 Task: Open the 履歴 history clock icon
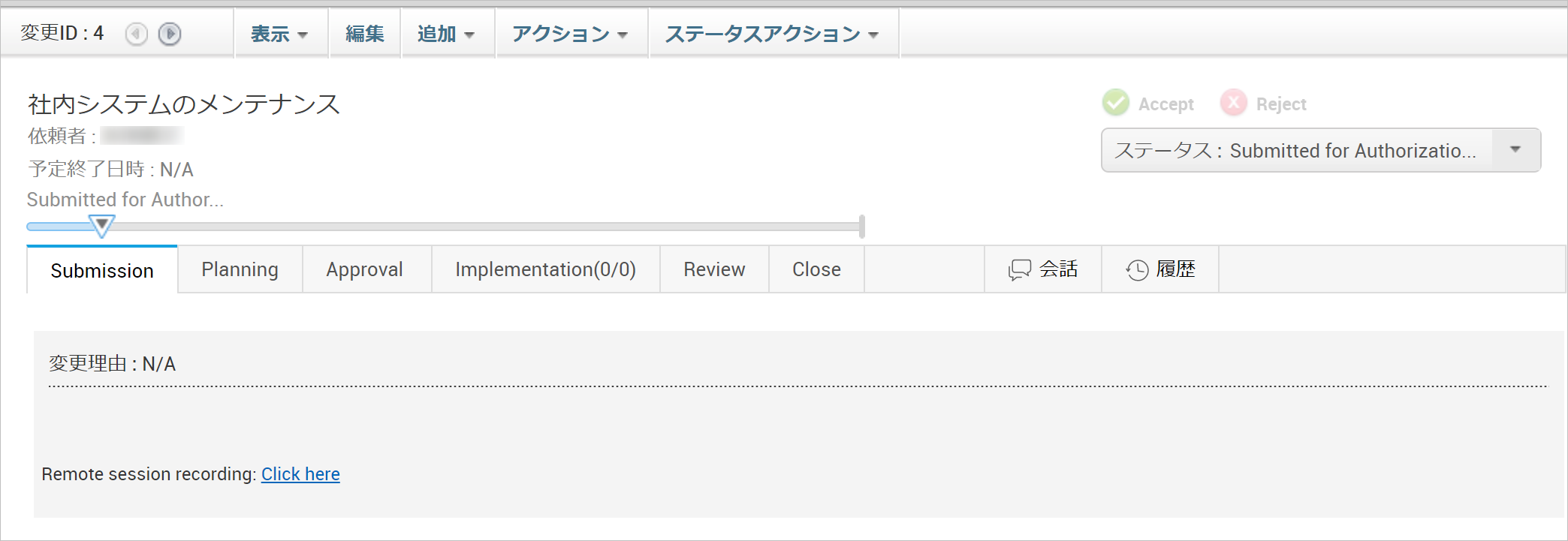[1137, 269]
